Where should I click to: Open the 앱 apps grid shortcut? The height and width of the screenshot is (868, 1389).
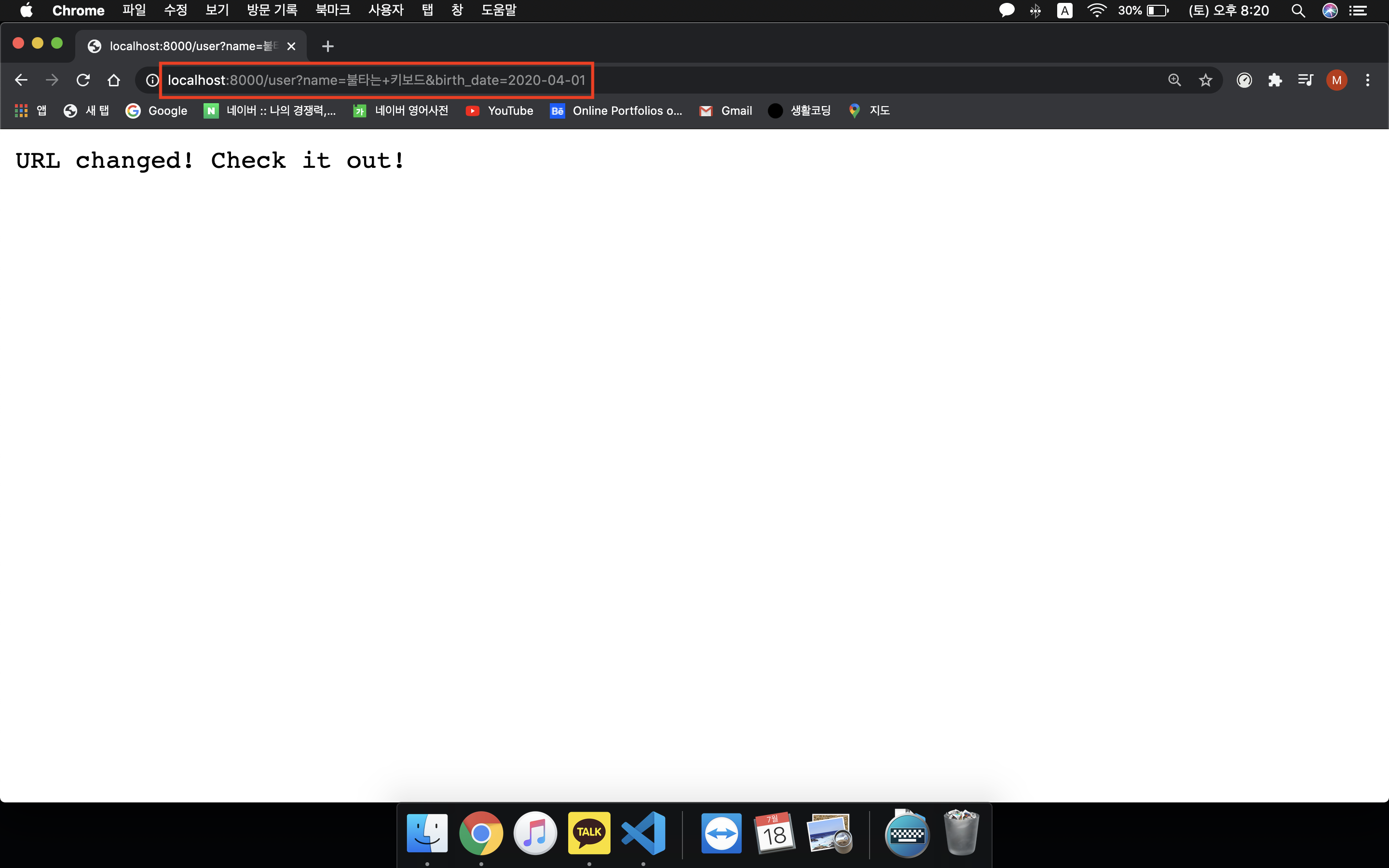click(x=30, y=111)
